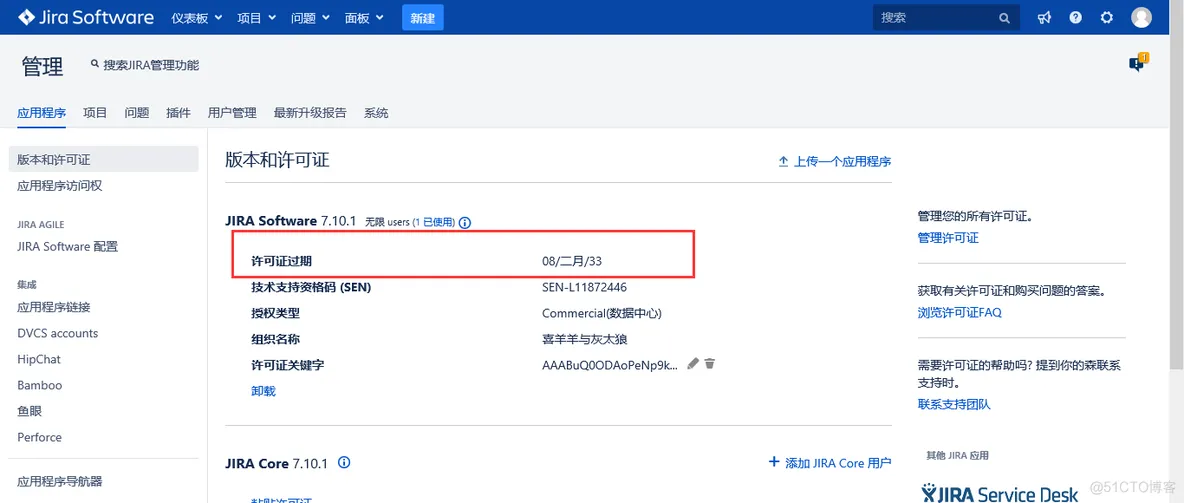This screenshot has width=1184, height=503.
Task: Click the 1 已使用 users link
Action: coord(434,222)
